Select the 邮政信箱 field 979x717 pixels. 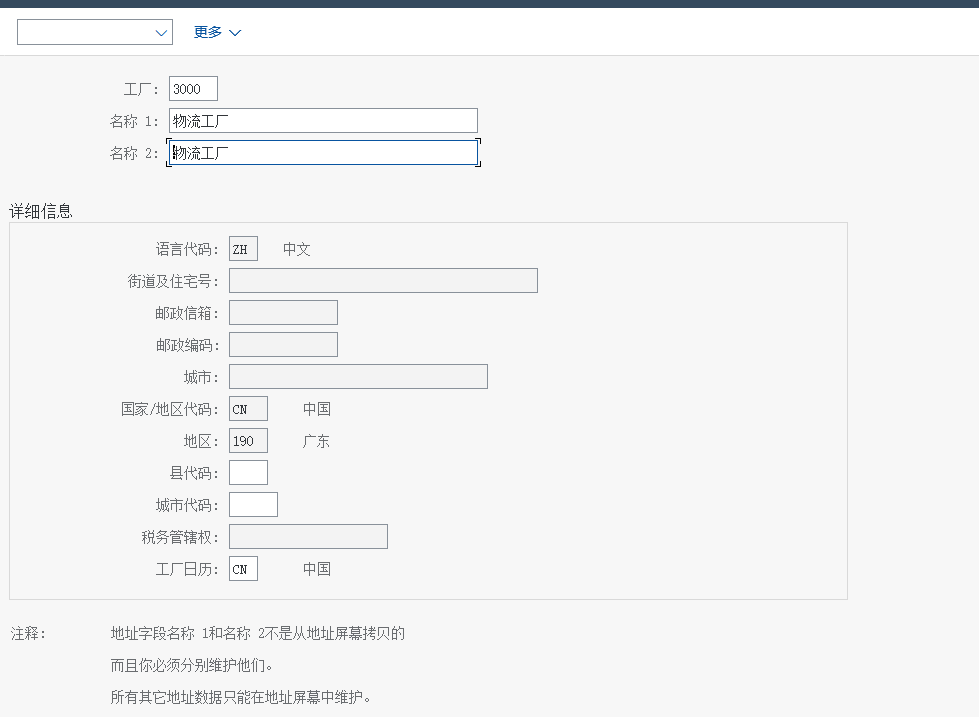pyautogui.click(x=283, y=313)
